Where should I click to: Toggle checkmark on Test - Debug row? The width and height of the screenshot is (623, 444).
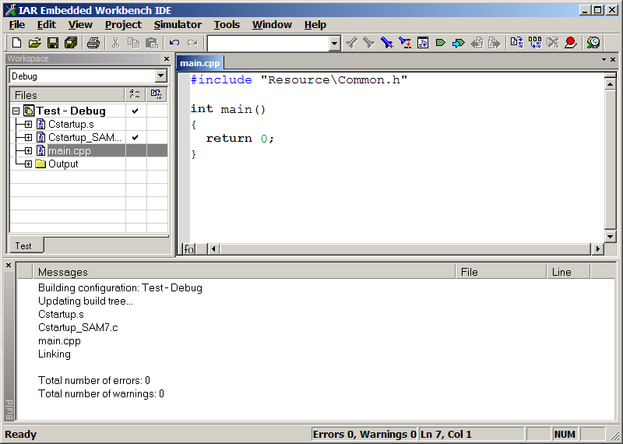tap(135, 111)
